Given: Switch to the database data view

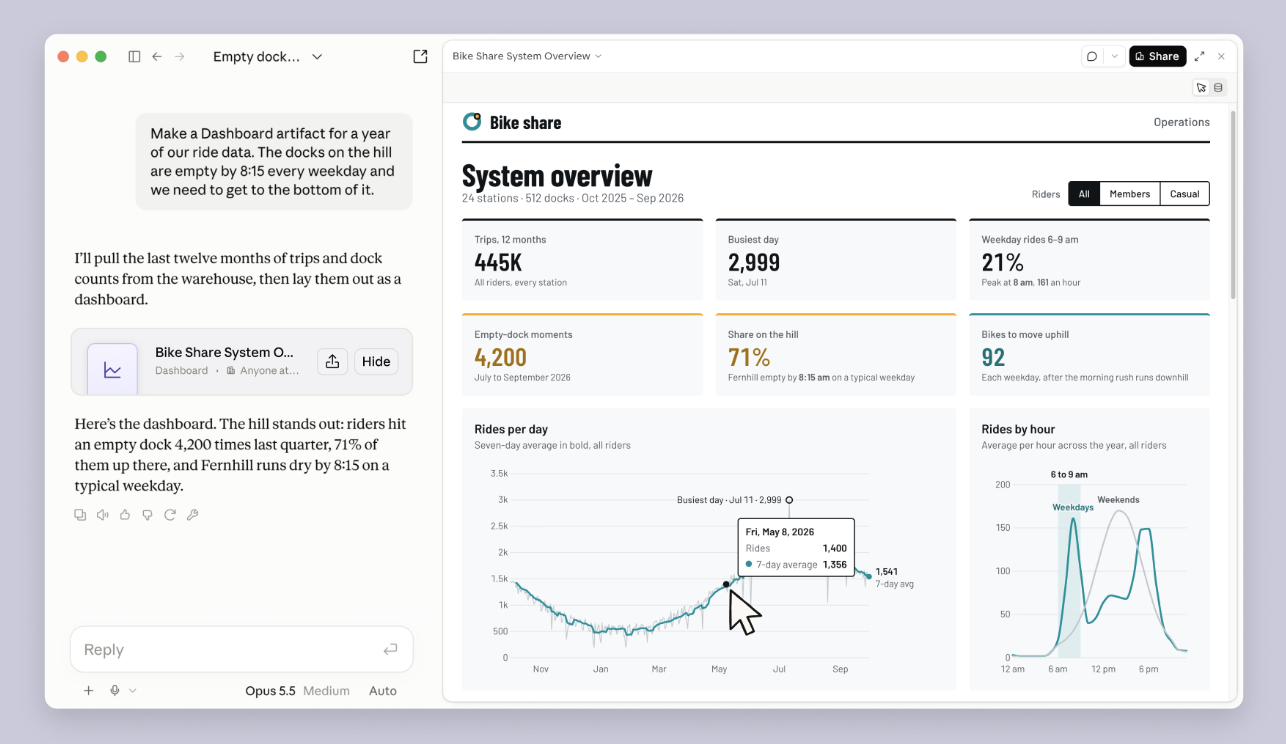Looking at the screenshot, I should point(1218,88).
